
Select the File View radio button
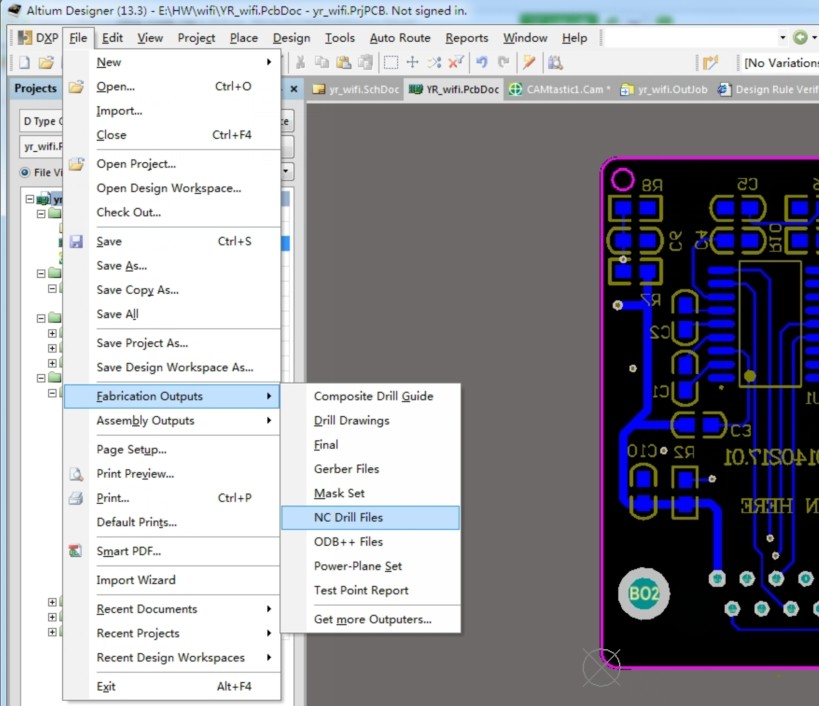[x=25, y=172]
